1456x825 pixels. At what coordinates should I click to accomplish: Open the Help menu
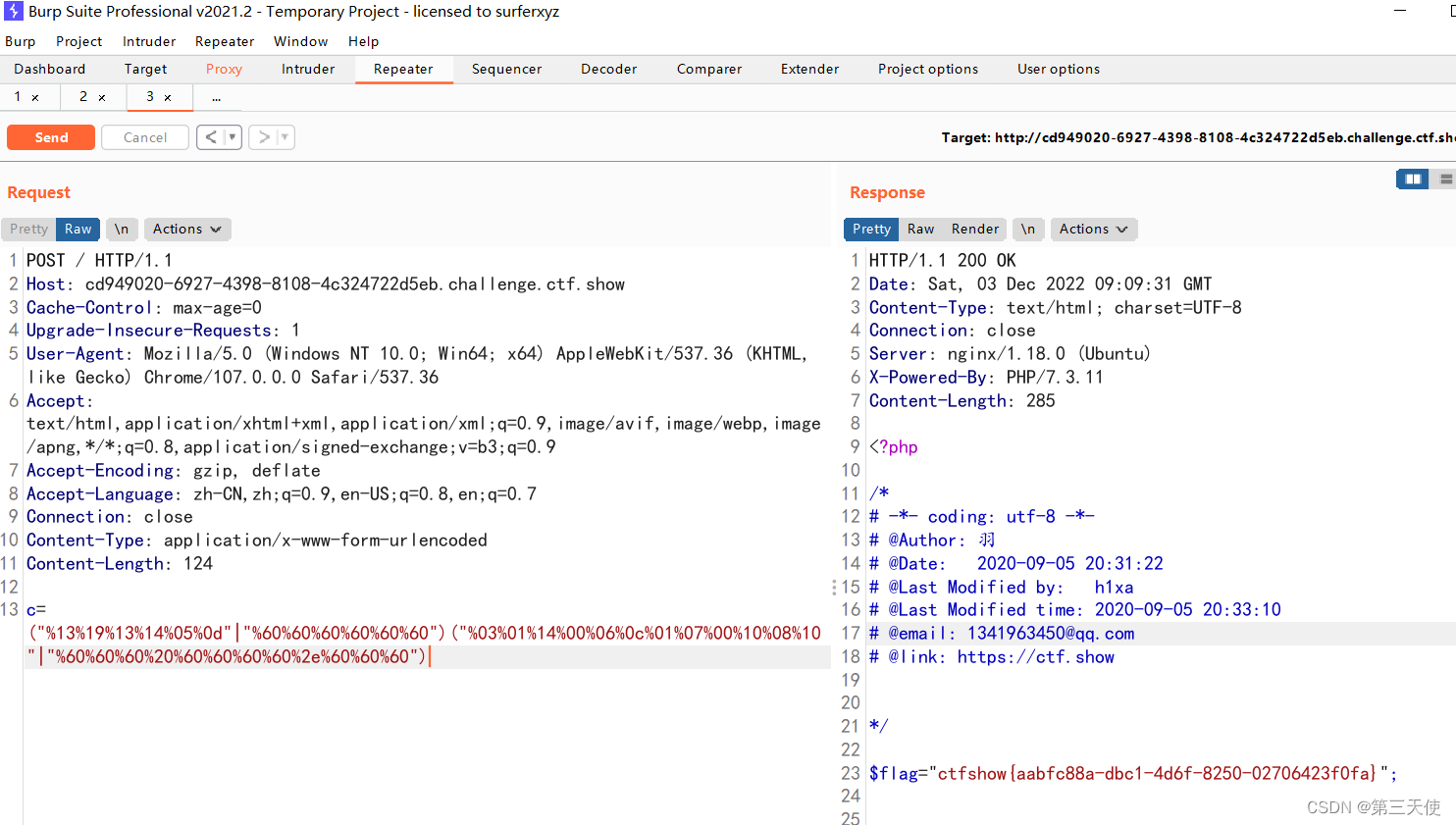[x=363, y=41]
